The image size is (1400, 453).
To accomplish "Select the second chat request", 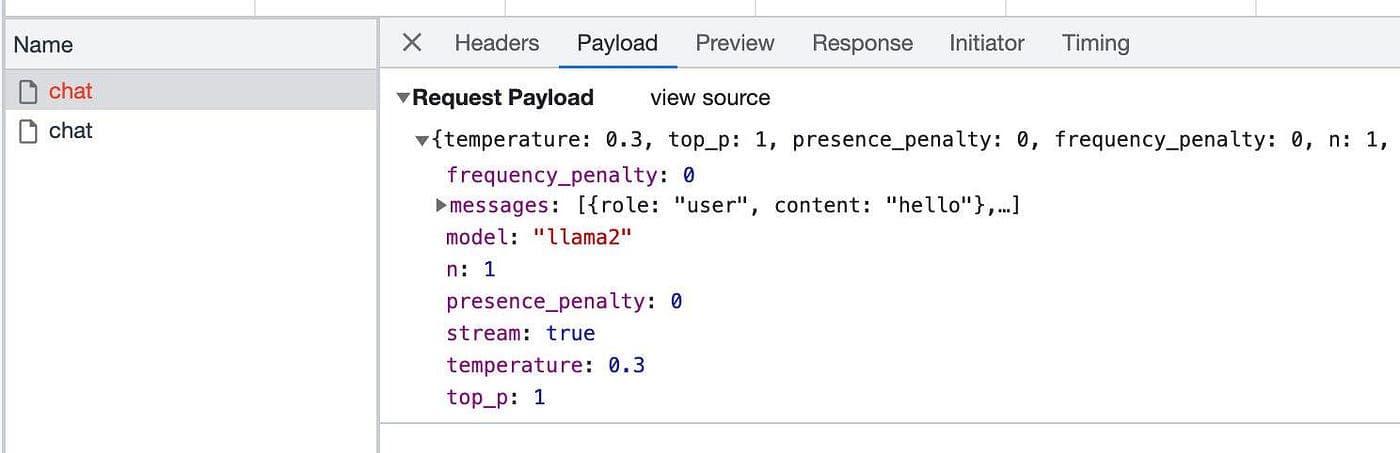I will [70, 131].
